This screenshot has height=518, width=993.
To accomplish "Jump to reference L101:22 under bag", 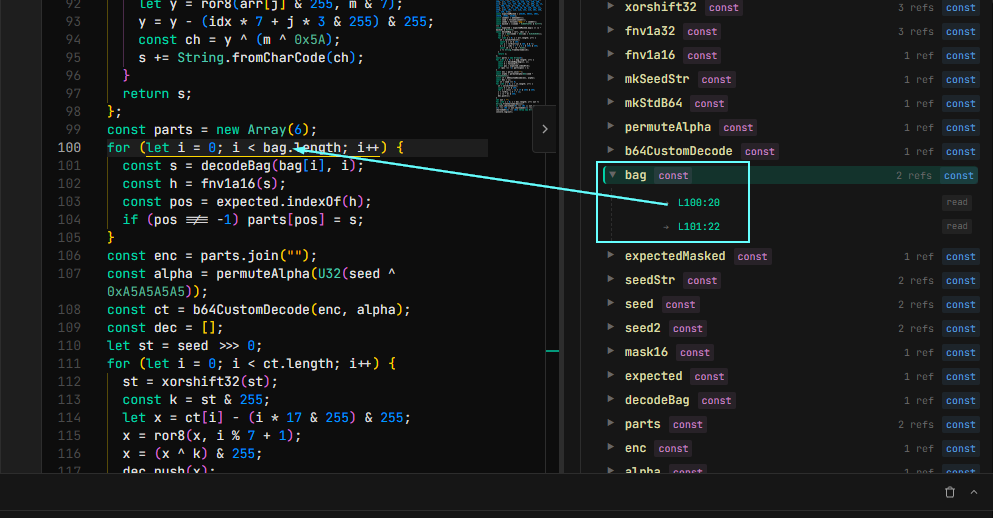I will click(699, 227).
